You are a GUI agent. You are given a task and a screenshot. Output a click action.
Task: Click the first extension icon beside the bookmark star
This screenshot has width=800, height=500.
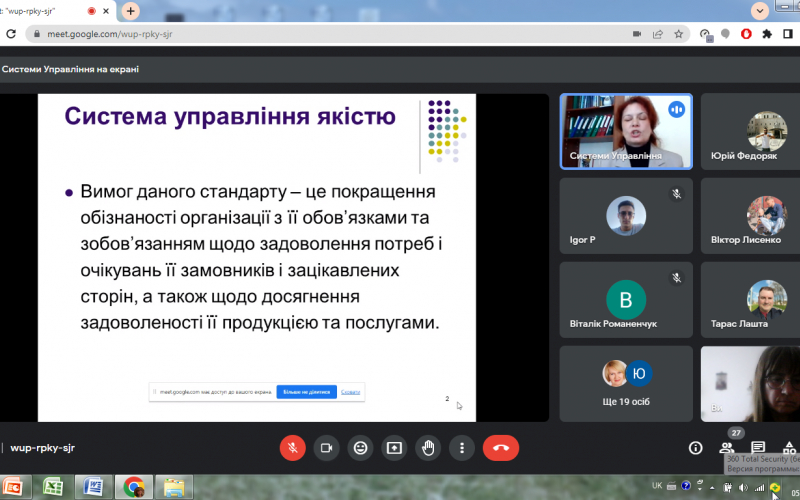706,35
